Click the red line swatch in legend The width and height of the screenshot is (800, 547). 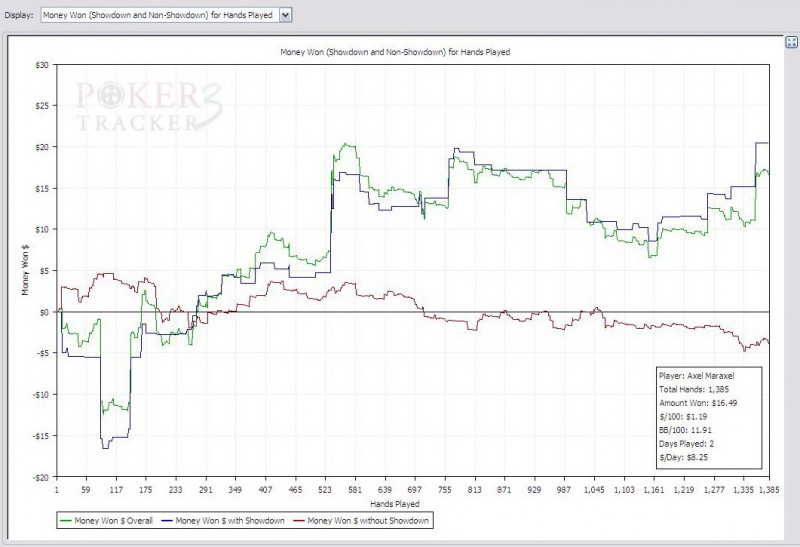(x=299, y=521)
